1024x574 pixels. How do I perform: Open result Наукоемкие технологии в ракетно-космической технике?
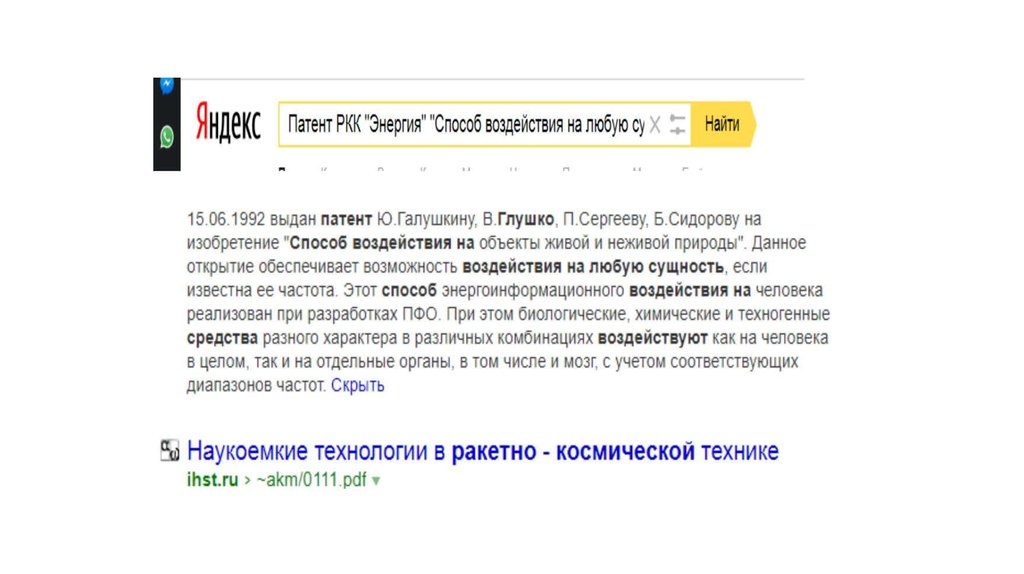(x=482, y=451)
